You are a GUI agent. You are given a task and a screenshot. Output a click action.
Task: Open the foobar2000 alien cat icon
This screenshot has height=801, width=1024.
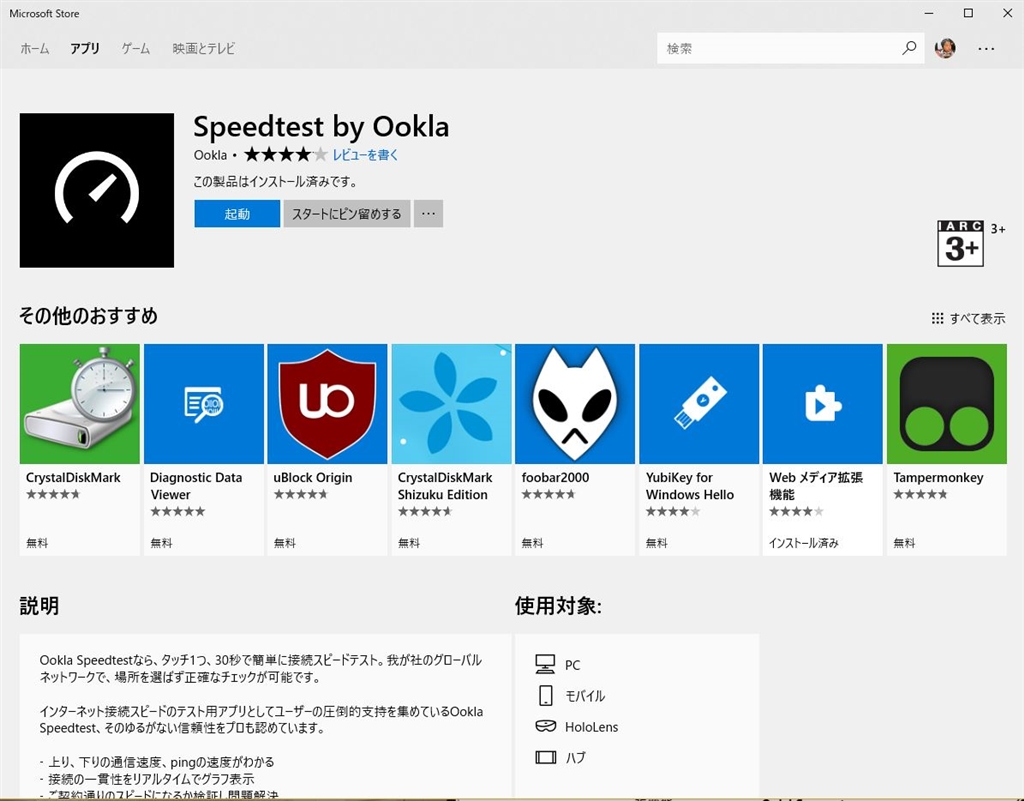(x=575, y=403)
